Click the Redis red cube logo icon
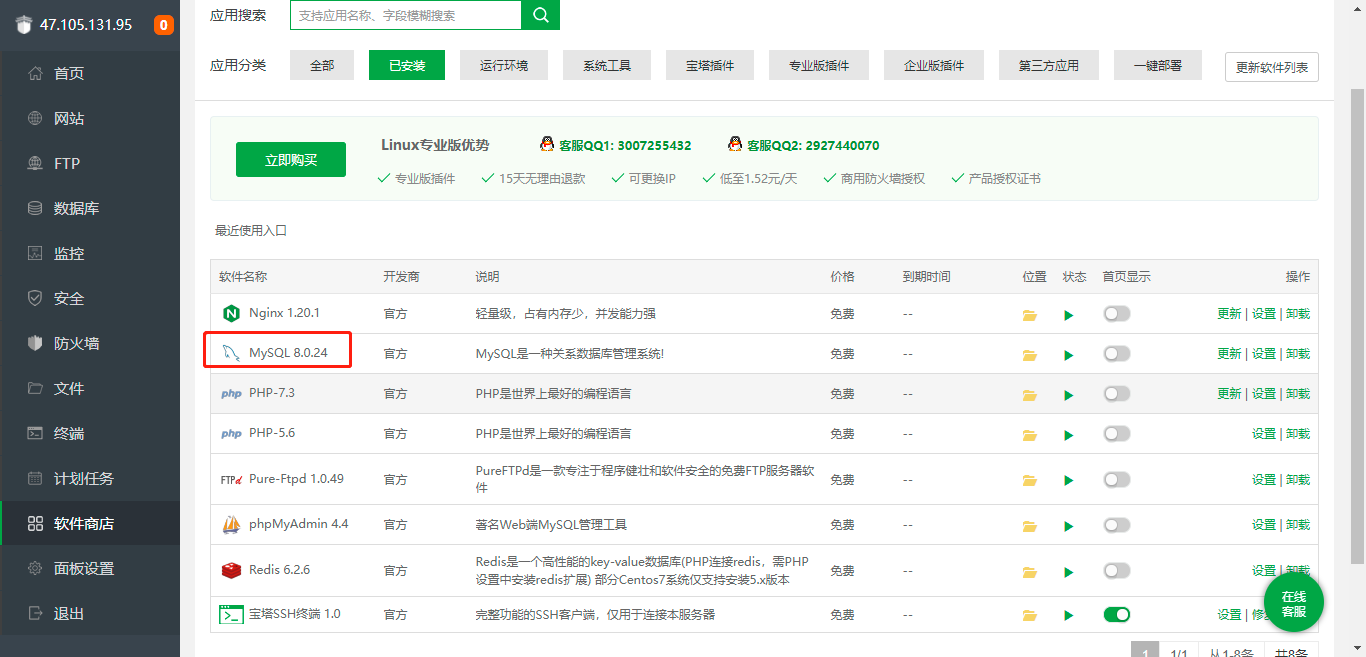The height and width of the screenshot is (657, 1366). [x=231, y=570]
